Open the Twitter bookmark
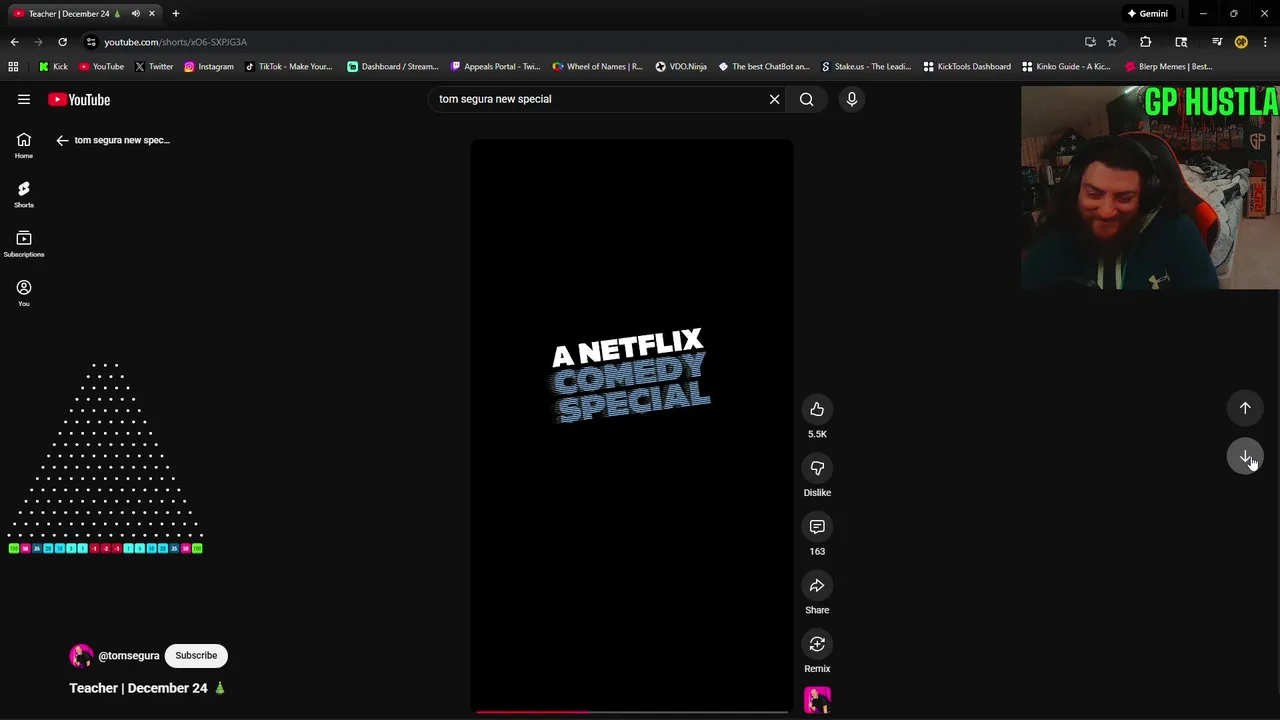Image resolution: width=1280 pixels, height=720 pixels. 154,67
